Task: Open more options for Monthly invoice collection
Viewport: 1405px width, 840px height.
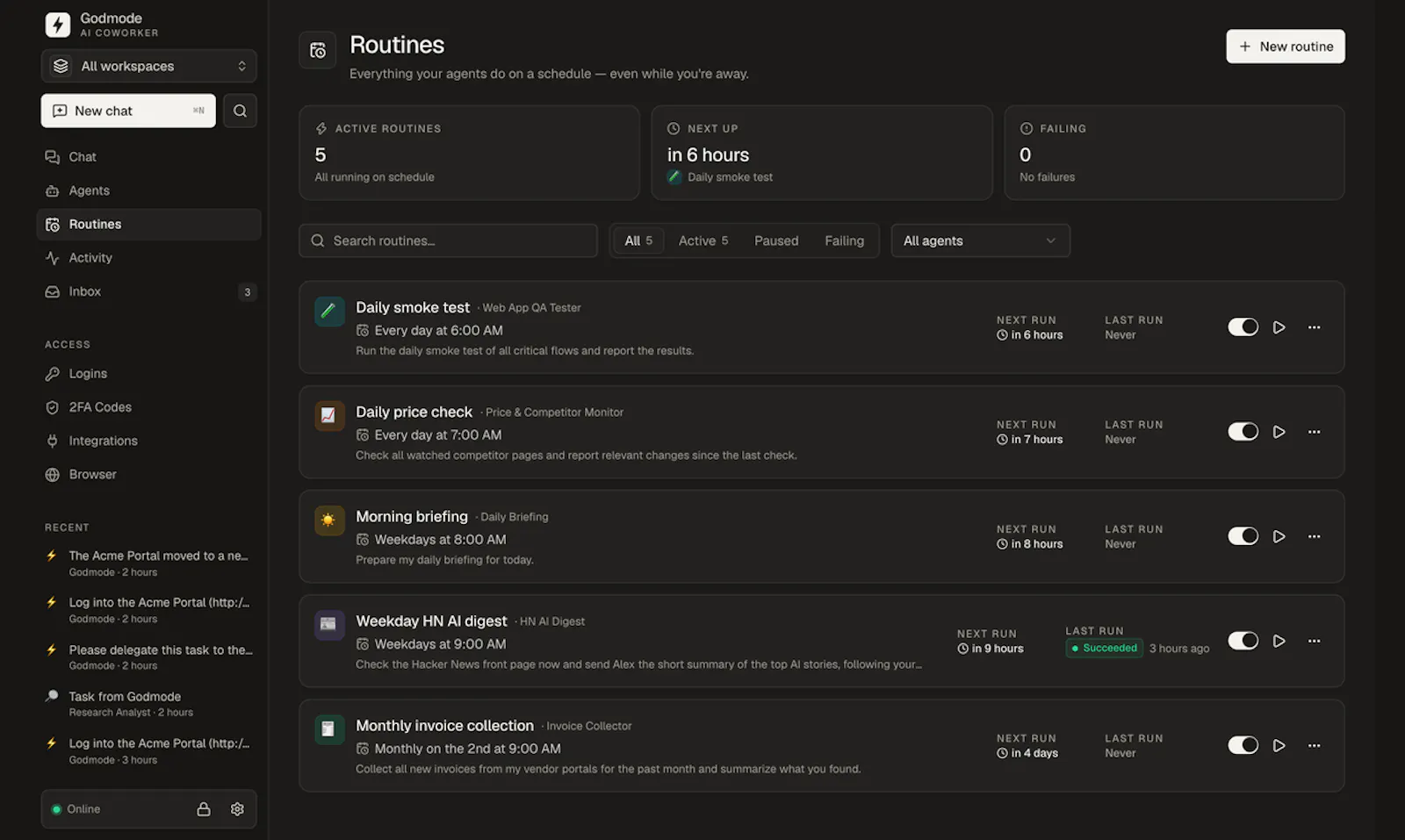Action: tap(1314, 745)
